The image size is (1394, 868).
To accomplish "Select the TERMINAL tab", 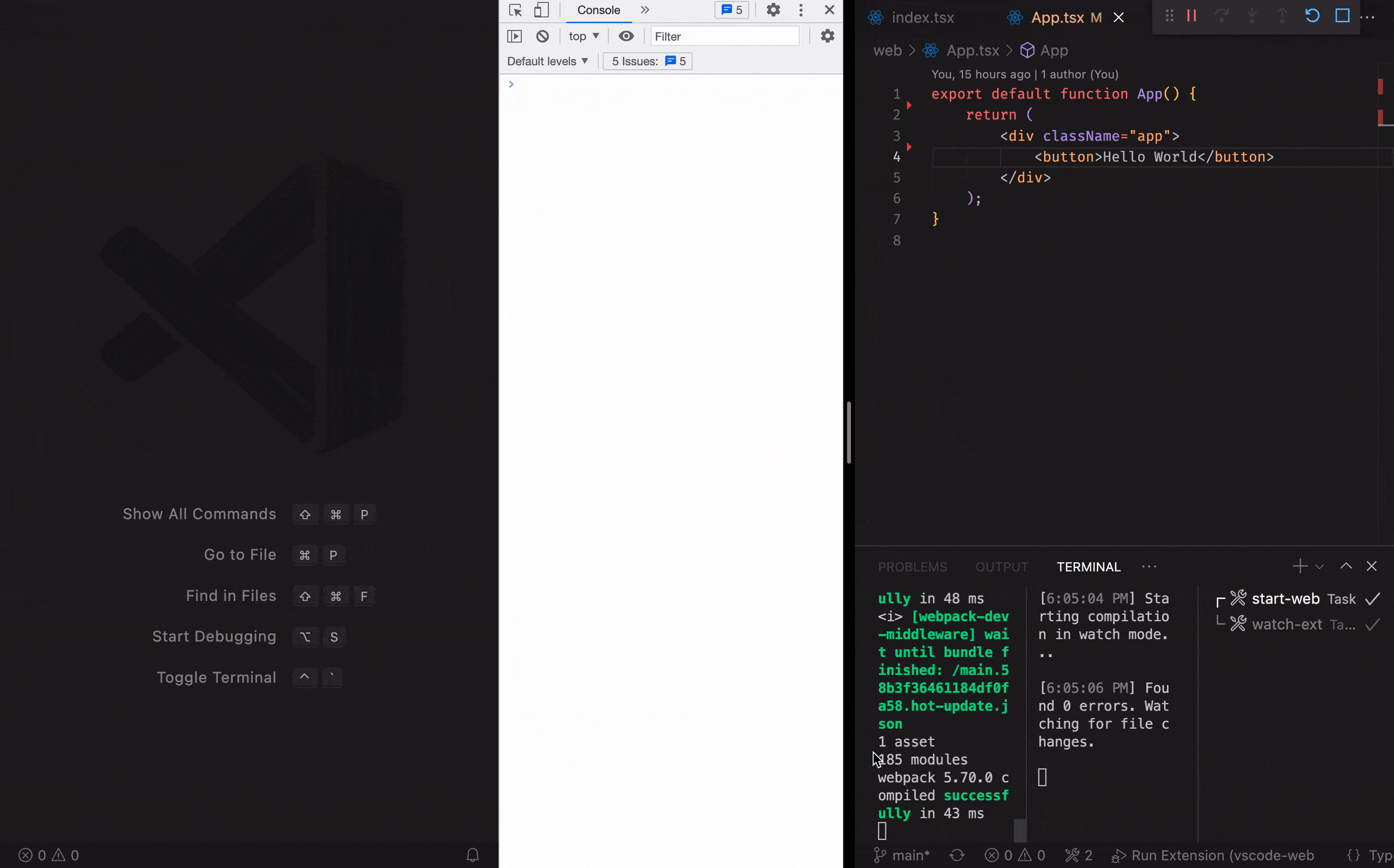I will pos(1088,567).
